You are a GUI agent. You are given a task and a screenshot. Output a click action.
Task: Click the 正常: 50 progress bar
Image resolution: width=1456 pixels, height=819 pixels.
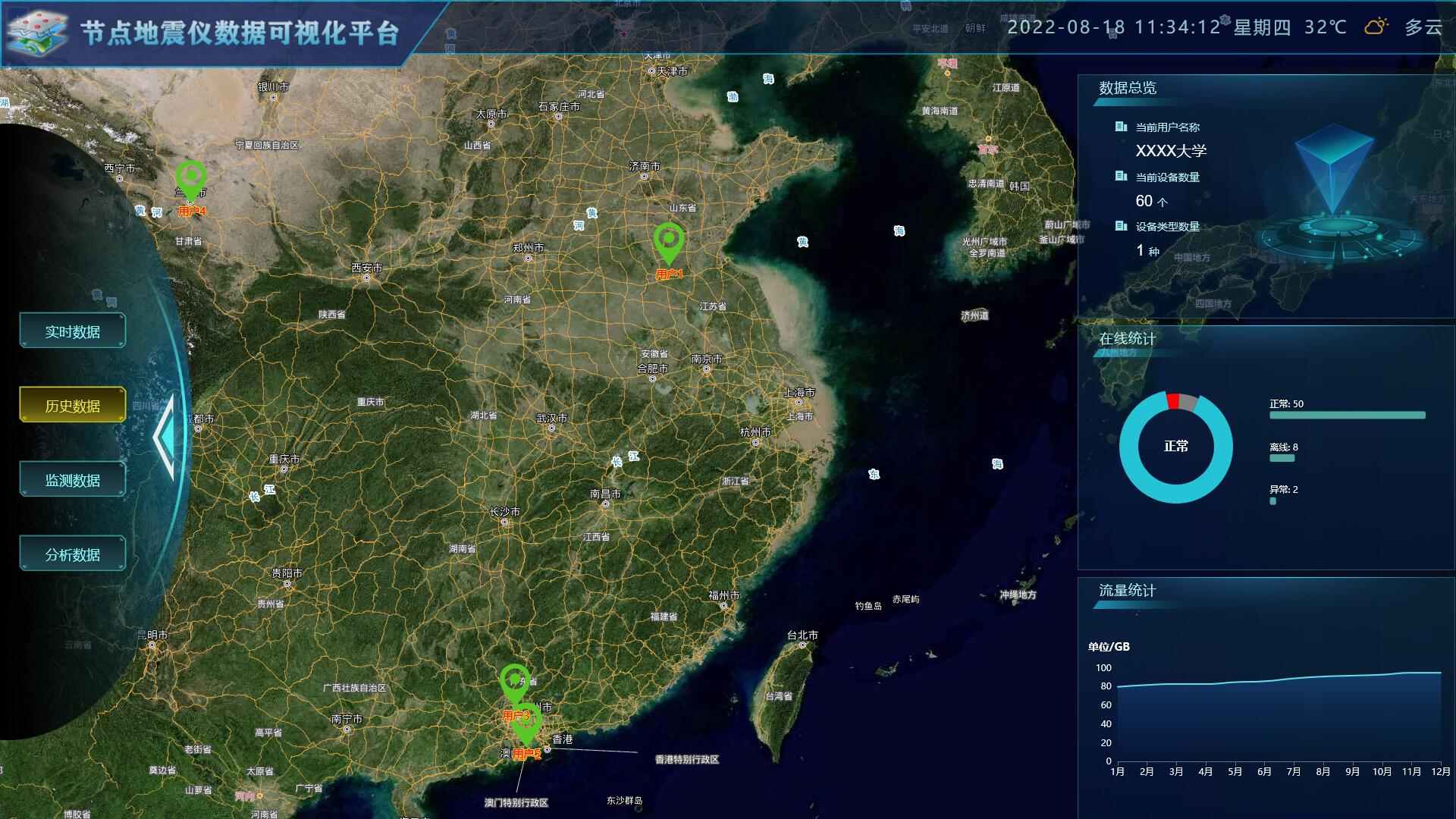tap(1348, 416)
